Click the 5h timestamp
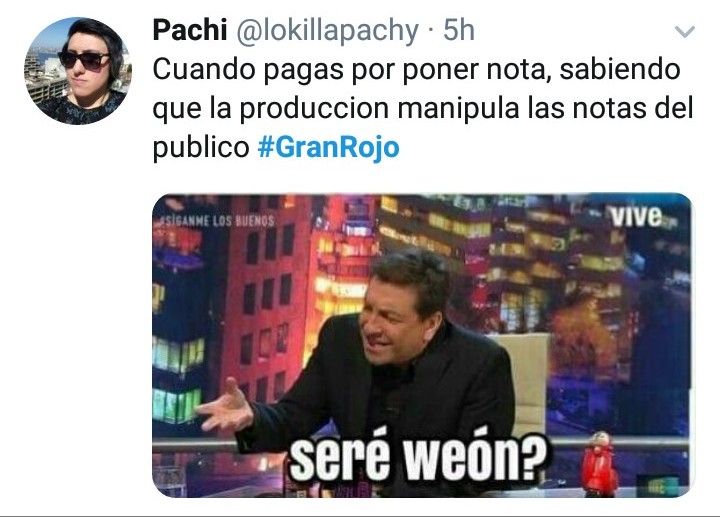The image size is (720, 517). coord(458,30)
